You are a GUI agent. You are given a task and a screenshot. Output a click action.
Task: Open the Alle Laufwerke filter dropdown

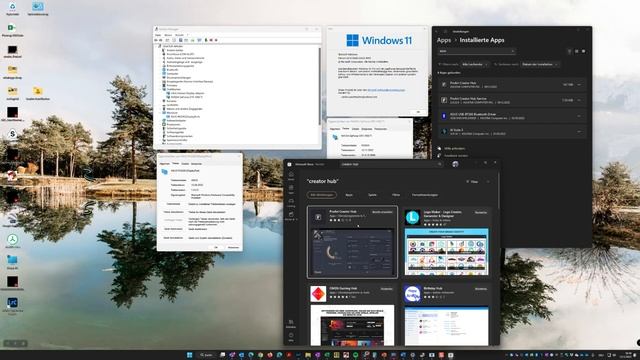475,64
